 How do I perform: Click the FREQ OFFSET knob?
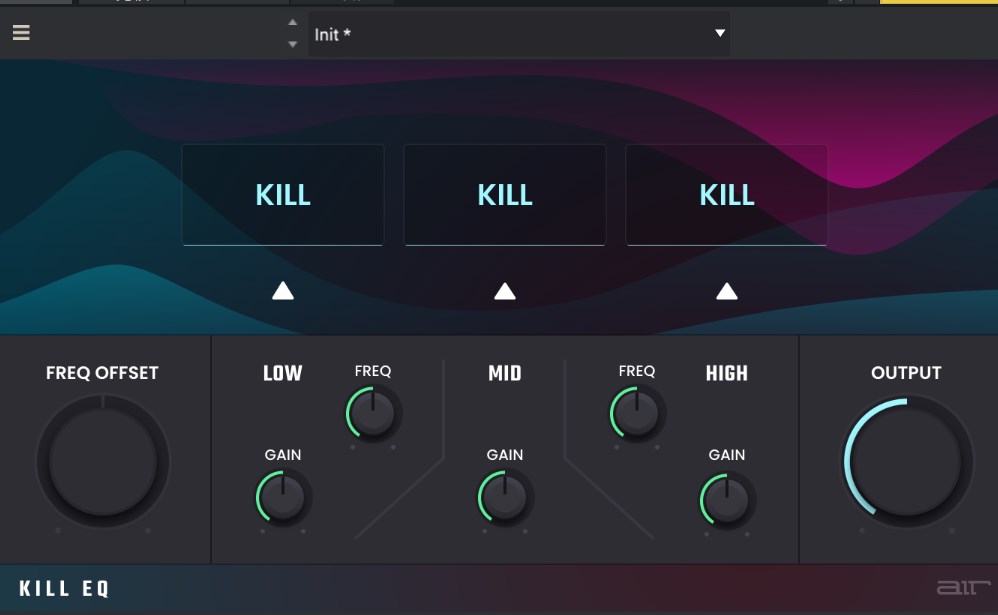[103, 462]
